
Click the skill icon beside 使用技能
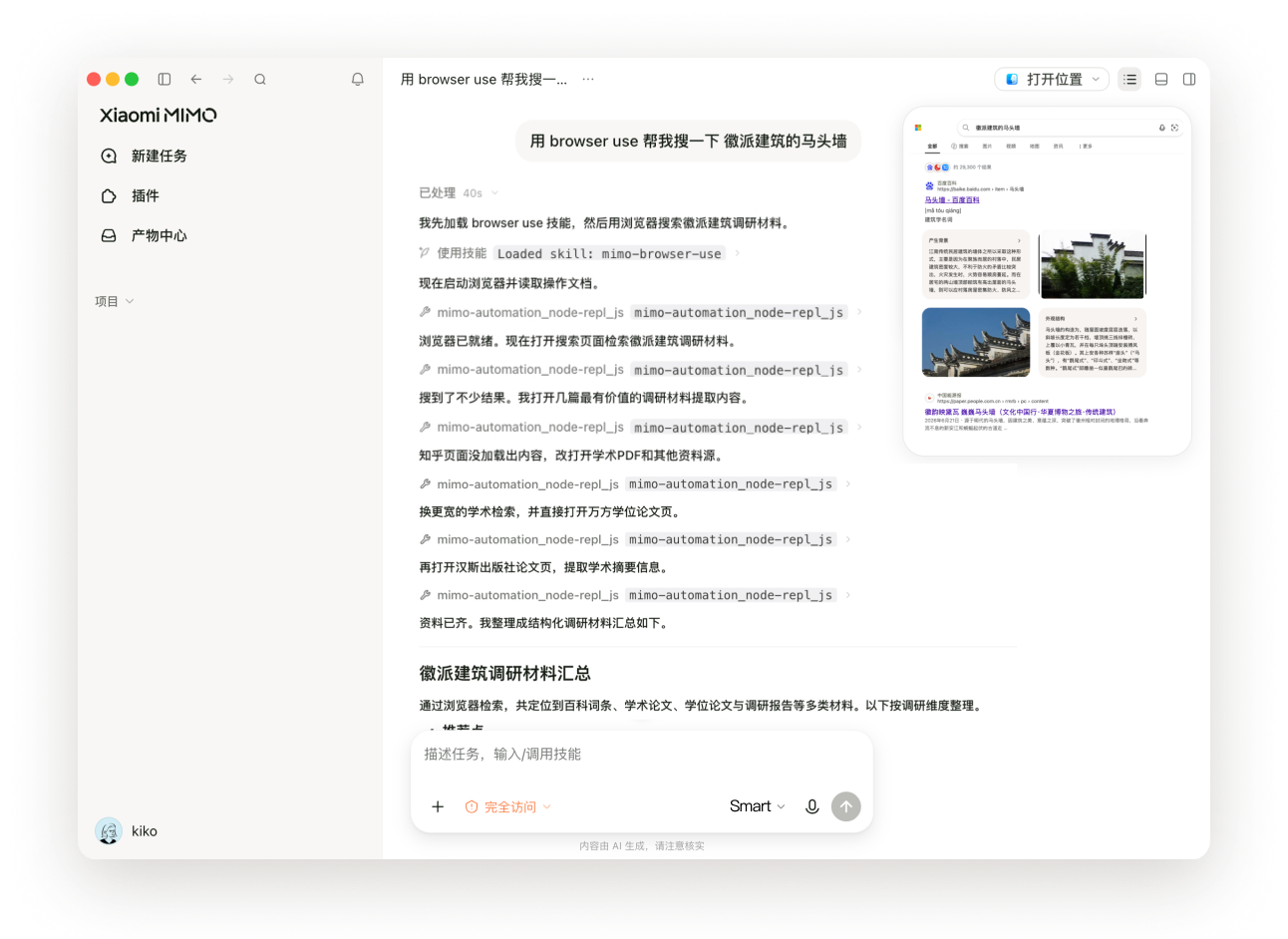[425, 253]
